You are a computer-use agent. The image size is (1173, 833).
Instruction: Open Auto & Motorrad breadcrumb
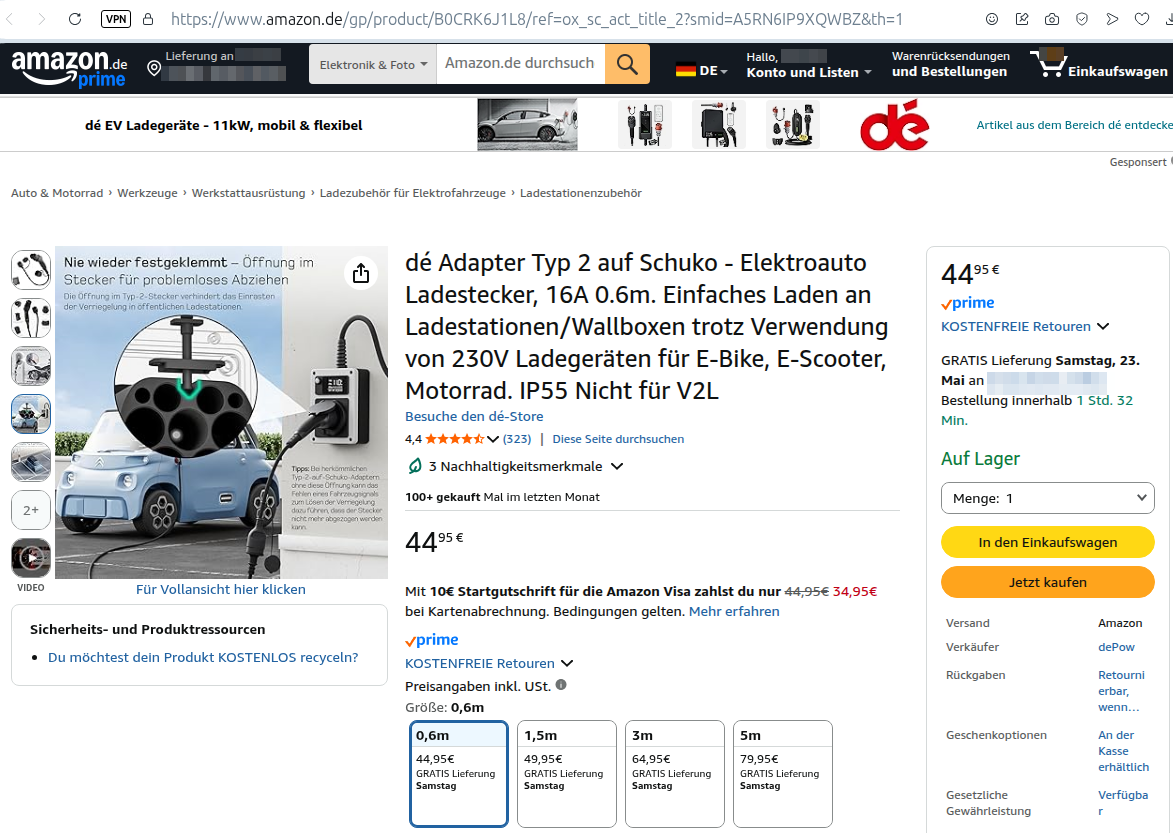(57, 193)
